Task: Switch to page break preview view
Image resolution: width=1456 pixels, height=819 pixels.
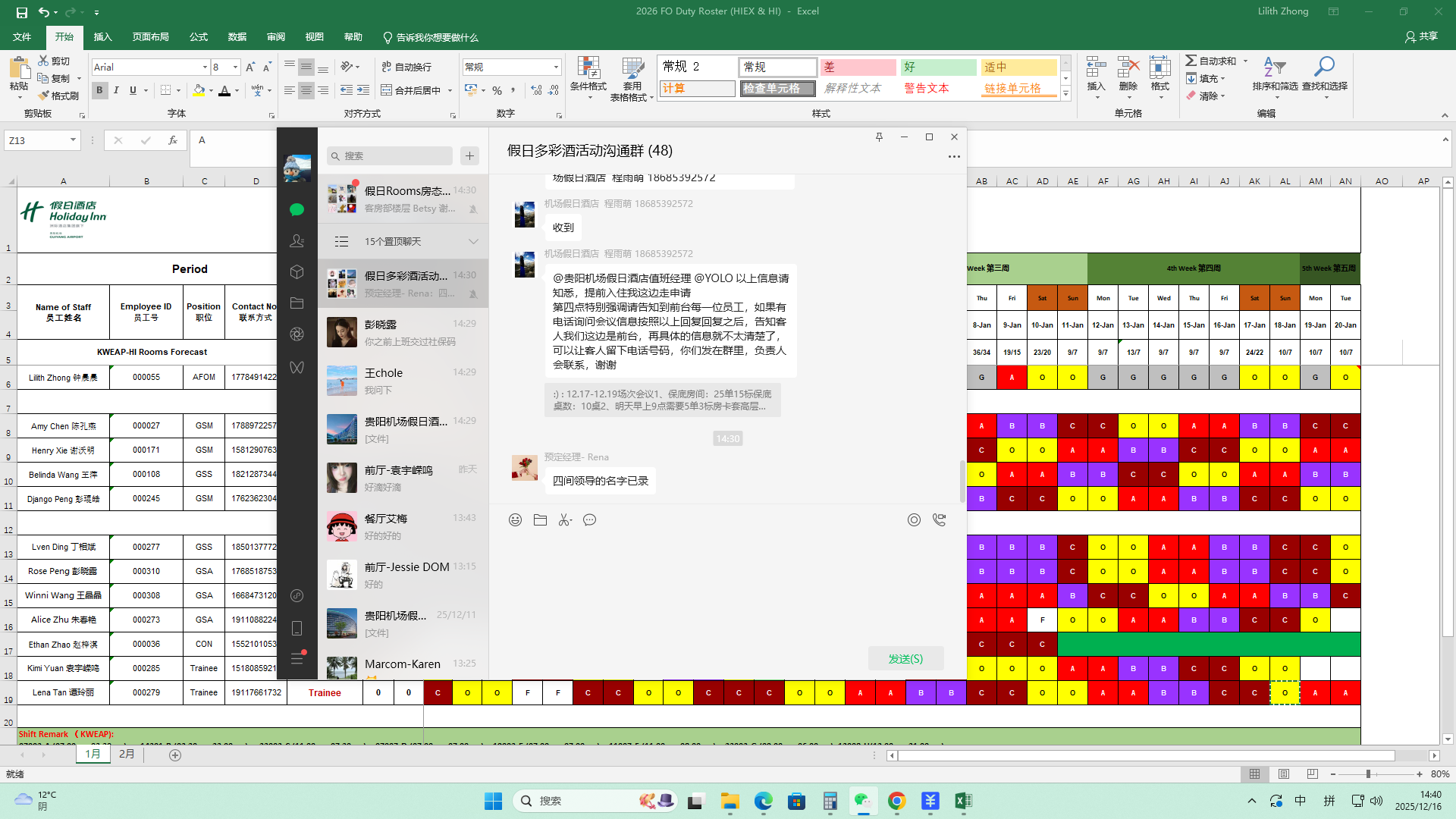Action: (x=1312, y=774)
